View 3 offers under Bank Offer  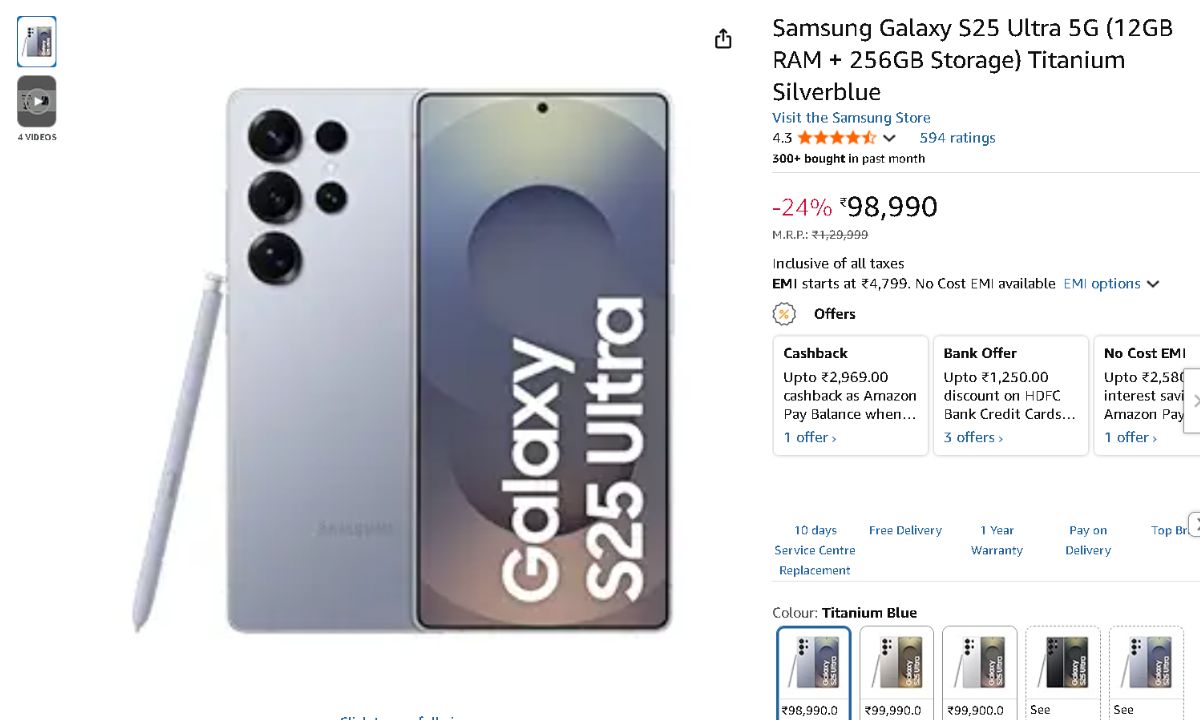tap(973, 437)
